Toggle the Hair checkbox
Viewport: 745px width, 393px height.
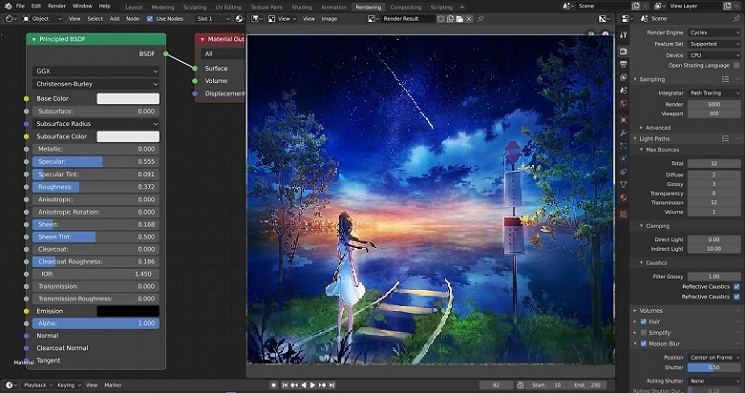[x=644, y=322]
